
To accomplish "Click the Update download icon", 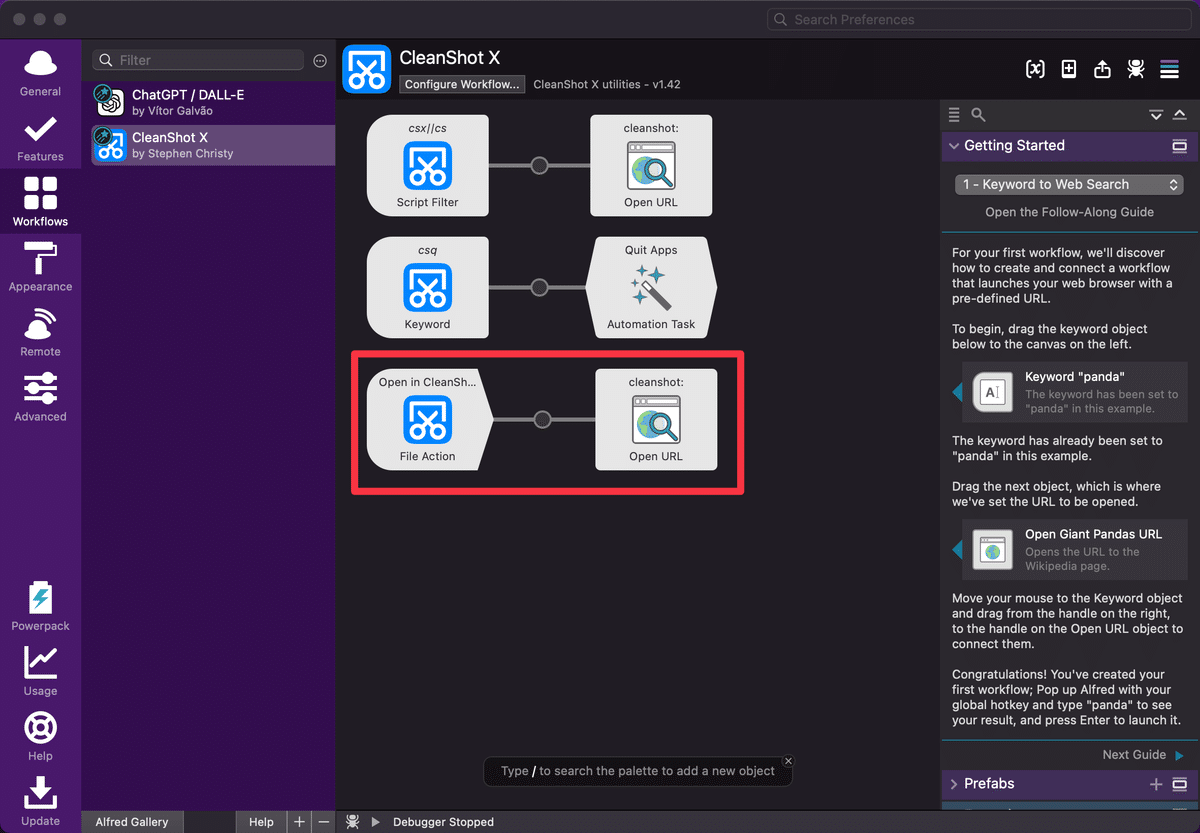I will coord(40,801).
